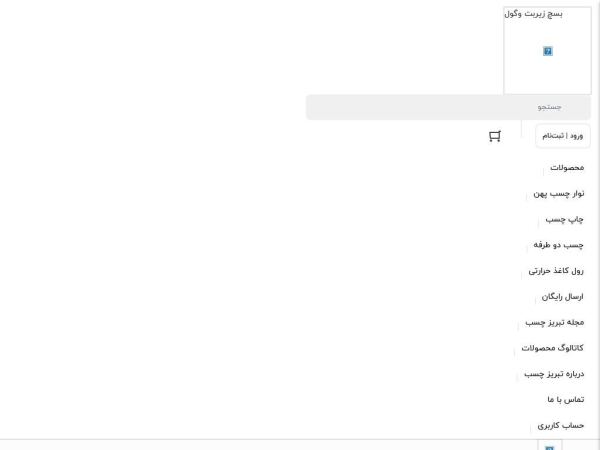The width and height of the screenshot is (600, 450).
Task: Click ثبت‌نام in the register button
Action: click(x=553, y=136)
